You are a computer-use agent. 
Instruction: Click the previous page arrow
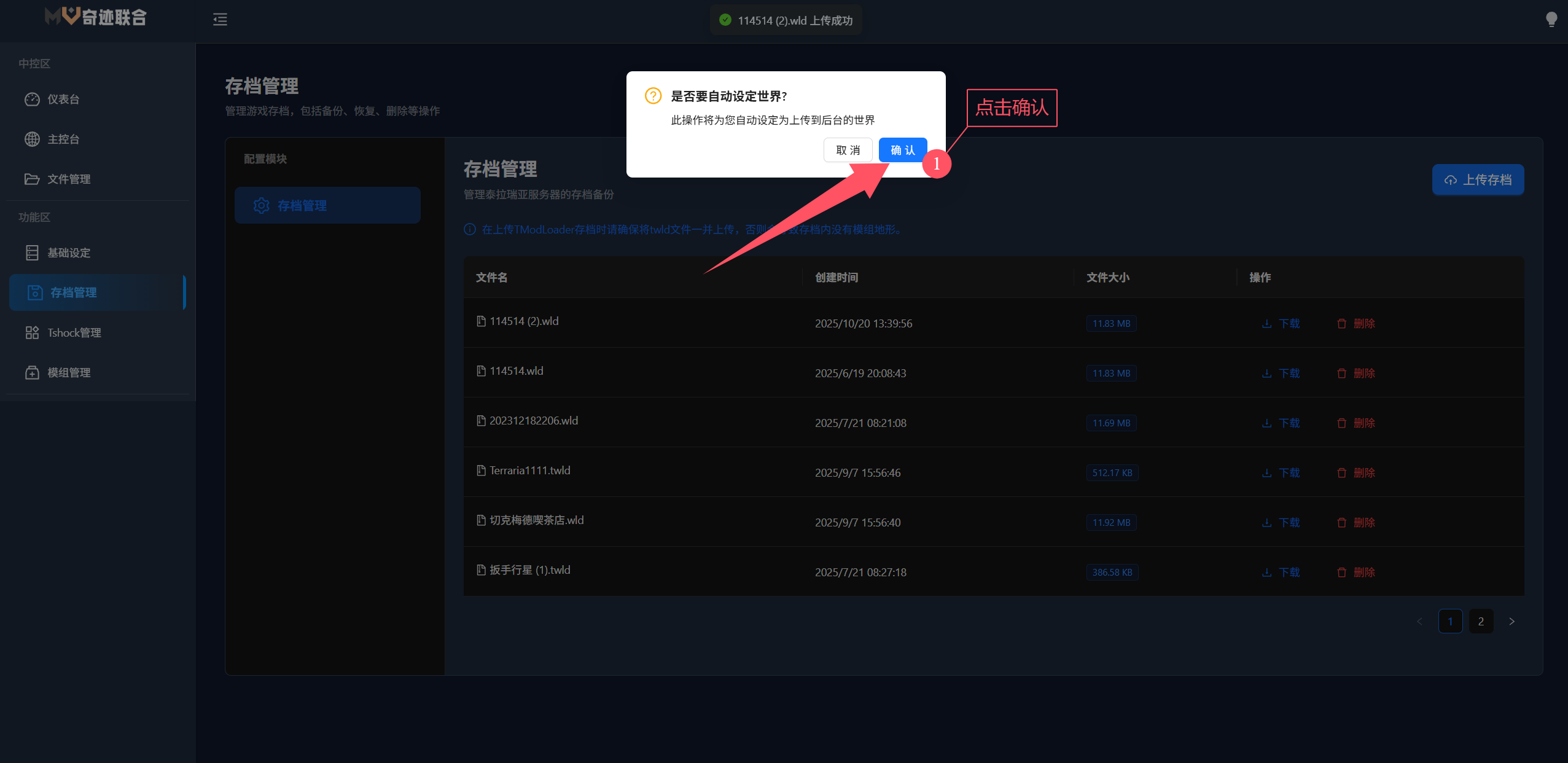coord(1419,622)
